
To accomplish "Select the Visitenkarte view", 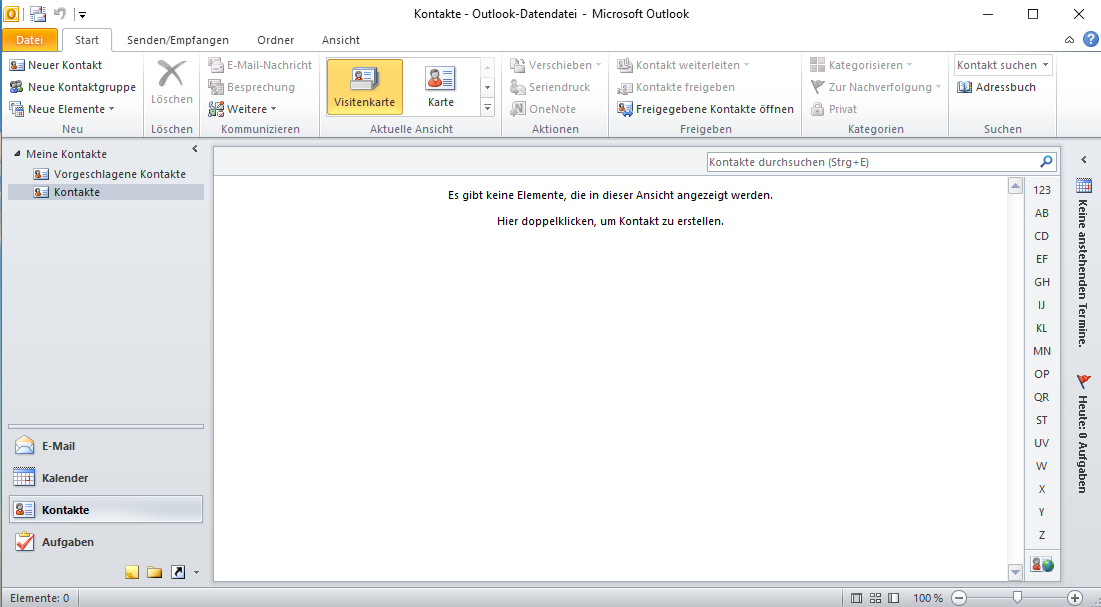I will pos(364,86).
